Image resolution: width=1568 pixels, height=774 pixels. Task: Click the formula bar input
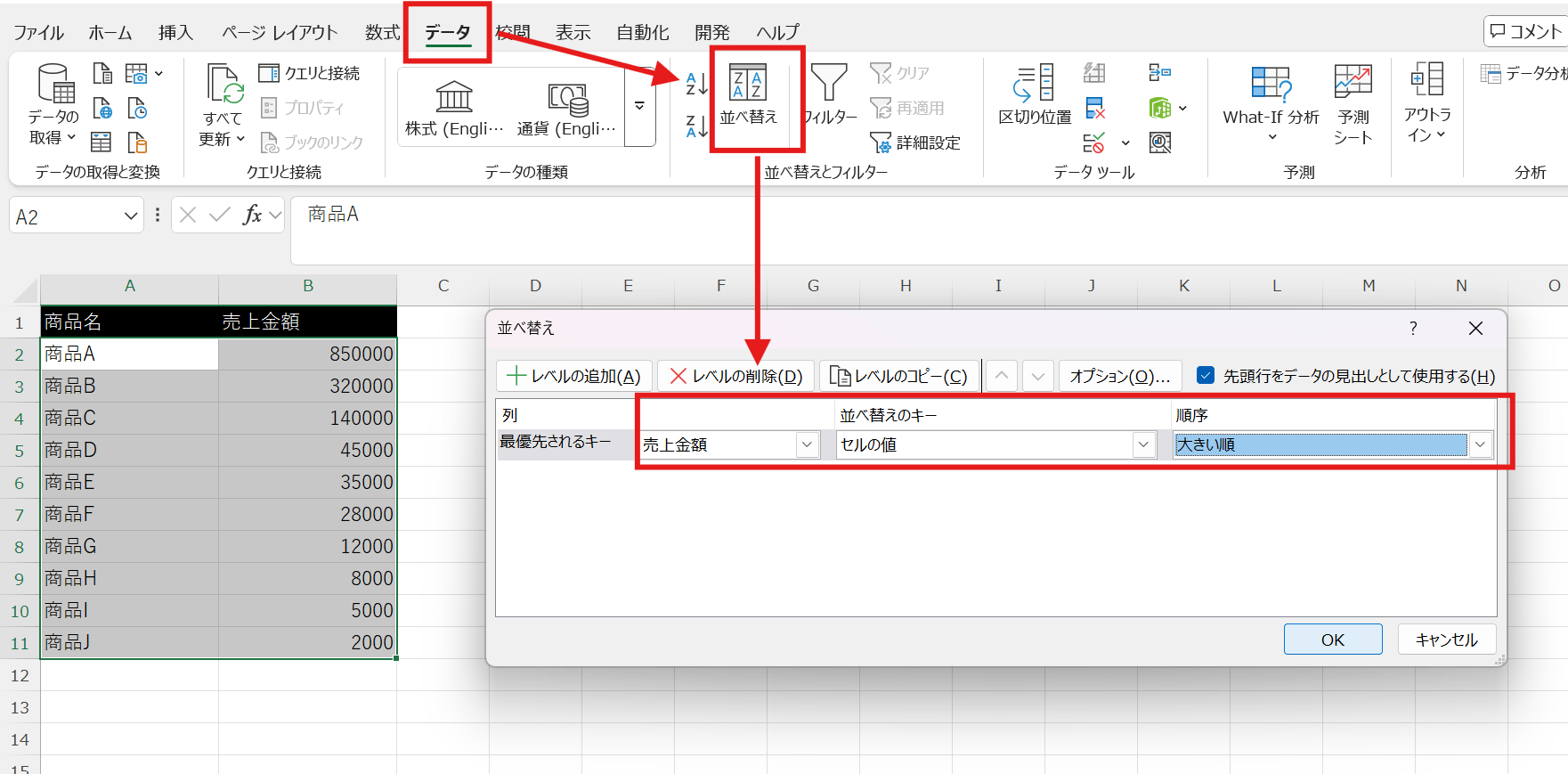coord(929,230)
